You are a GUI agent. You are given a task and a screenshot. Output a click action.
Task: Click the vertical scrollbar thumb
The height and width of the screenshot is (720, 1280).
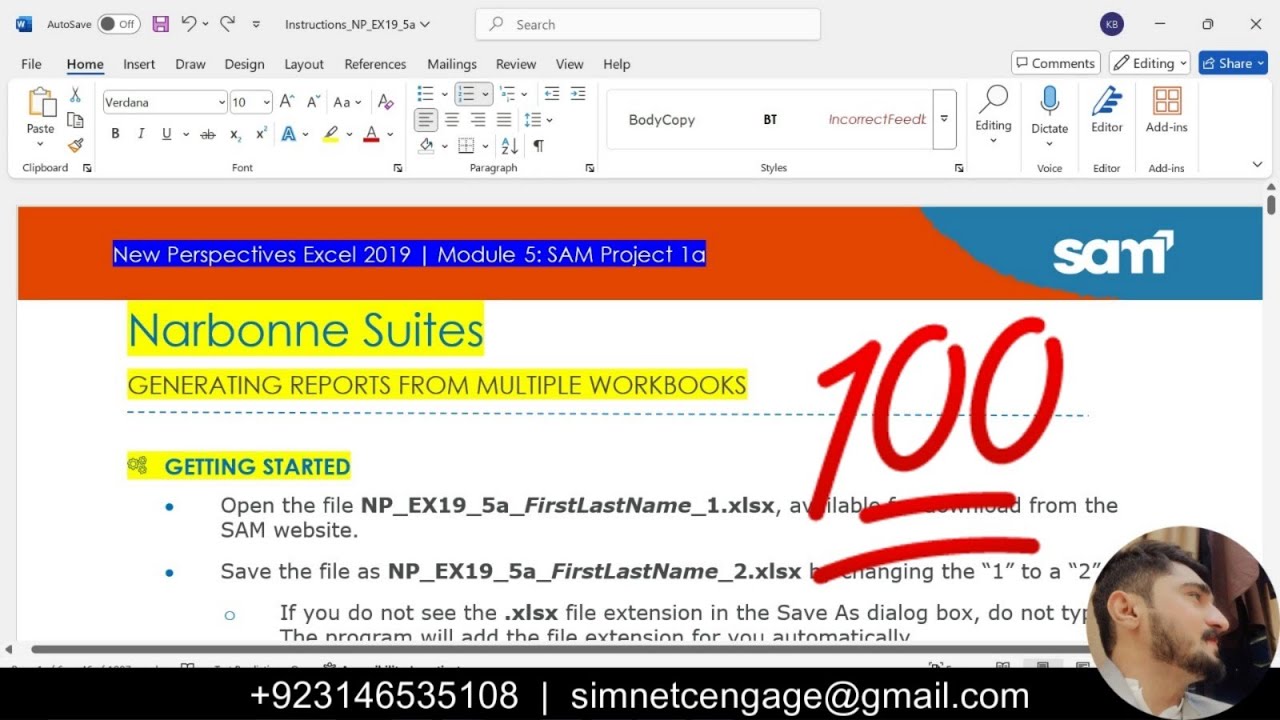(x=1271, y=203)
